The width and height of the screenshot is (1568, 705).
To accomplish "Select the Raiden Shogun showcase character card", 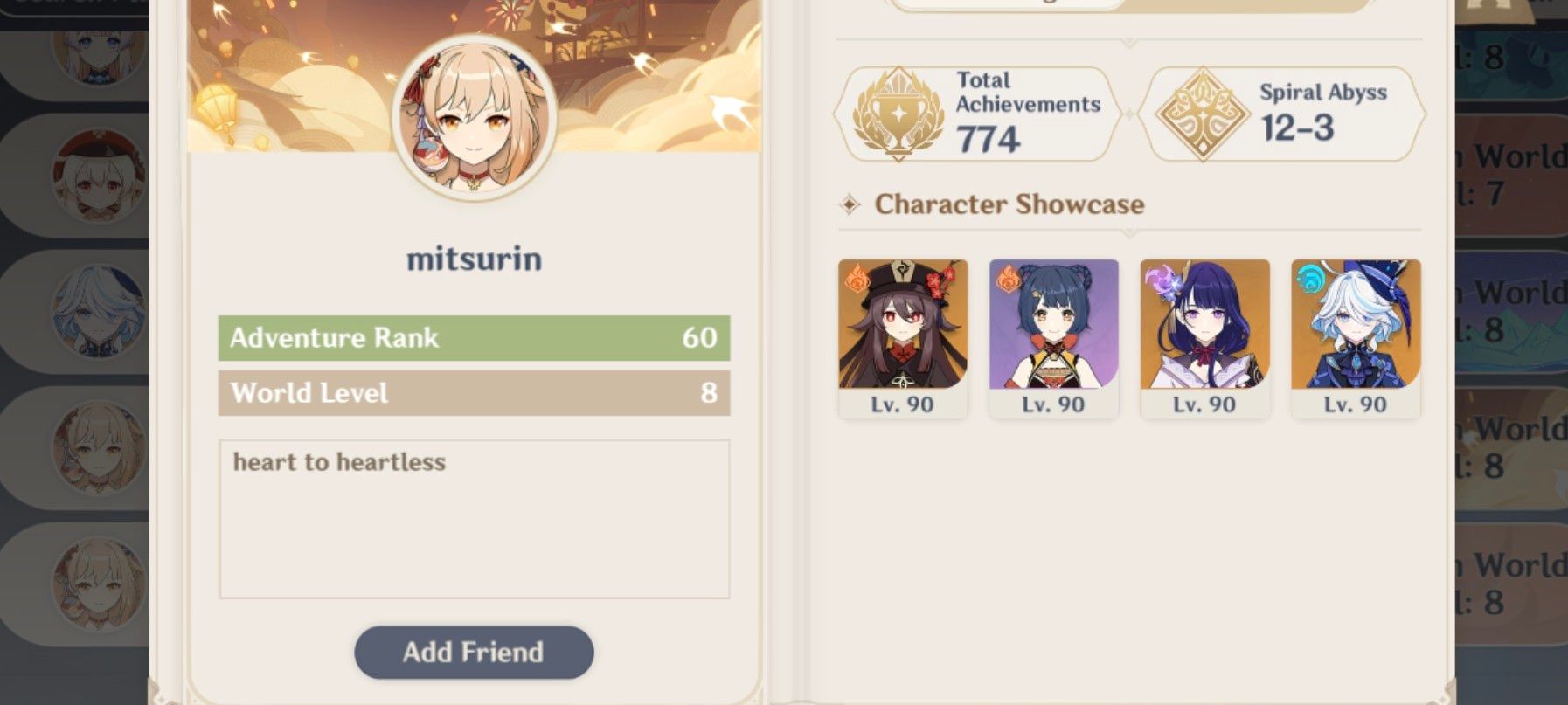I will tap(1205, 338).
